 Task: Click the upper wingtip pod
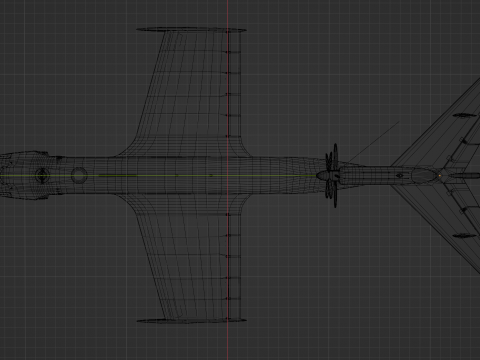191,30
